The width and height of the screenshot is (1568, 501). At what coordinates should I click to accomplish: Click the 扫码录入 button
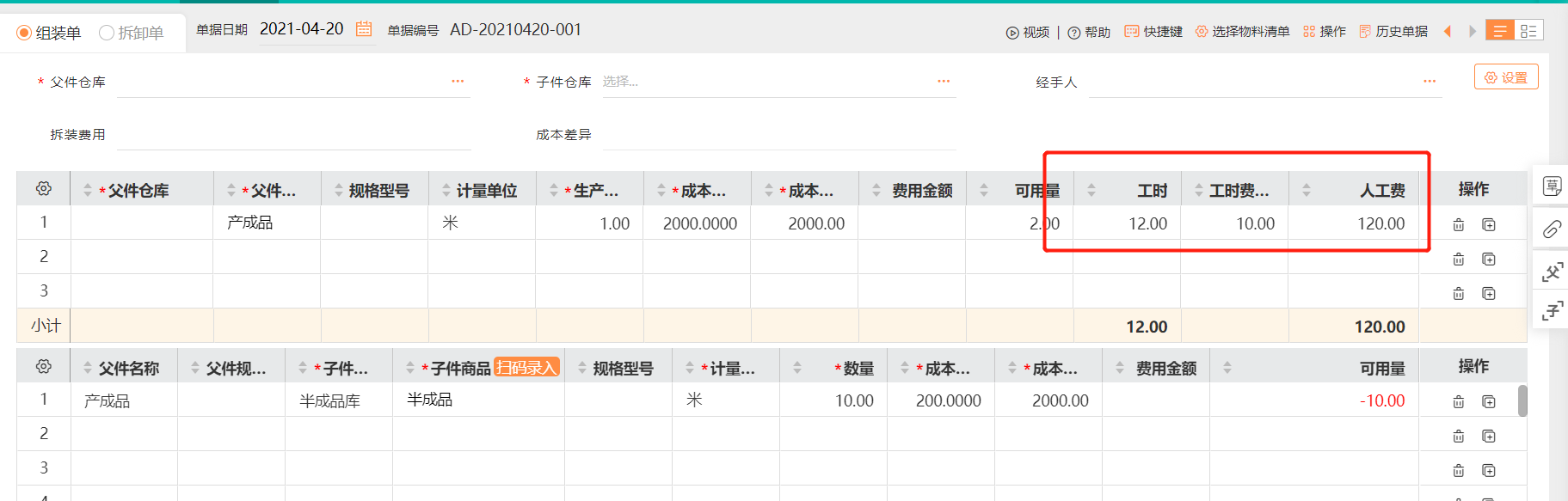point(527,368)
